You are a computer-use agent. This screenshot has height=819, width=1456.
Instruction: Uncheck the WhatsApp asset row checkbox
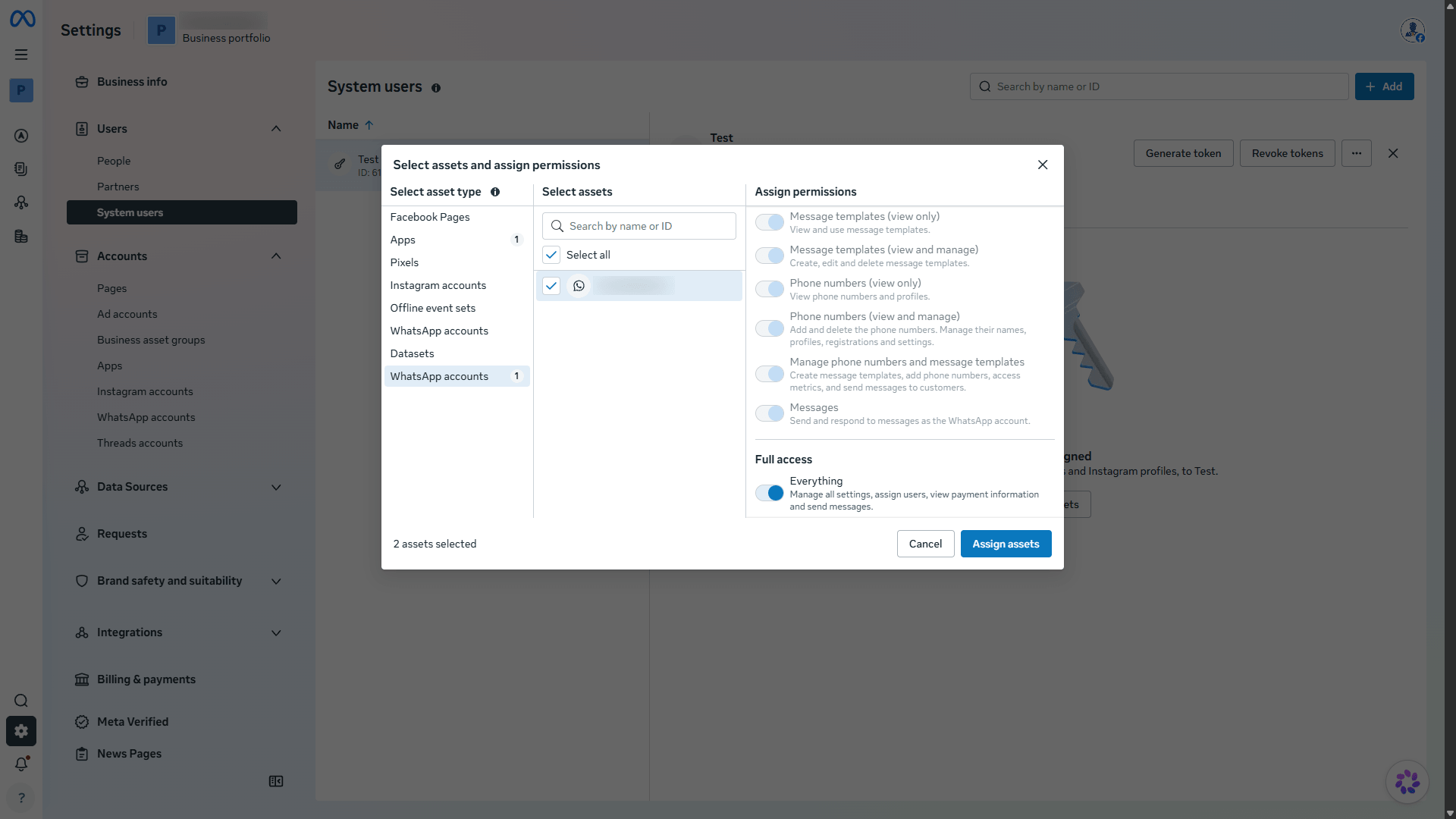[x=551, y=286]
